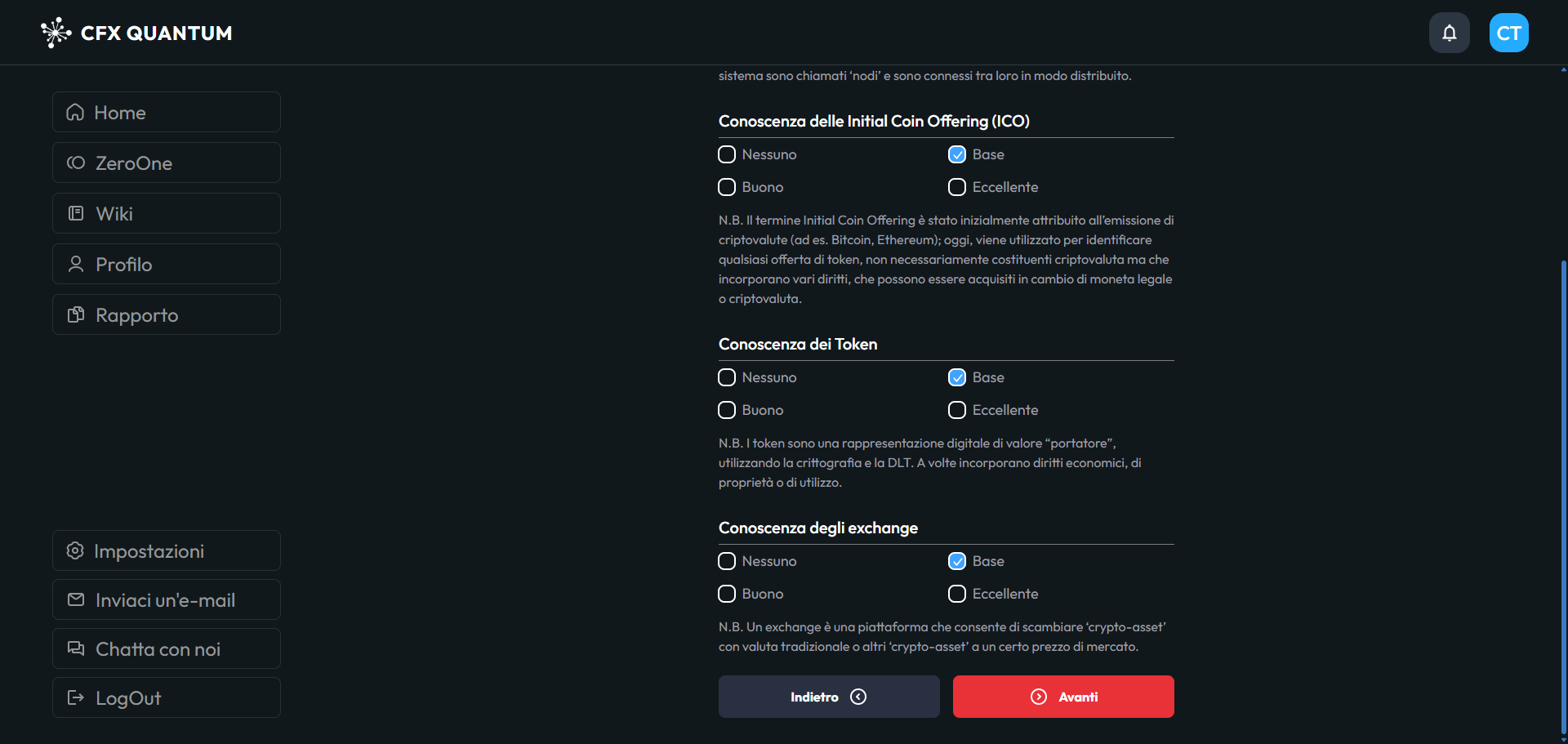
Task: Select Nessuno for ICO knowledge
Action: [727, 154]
